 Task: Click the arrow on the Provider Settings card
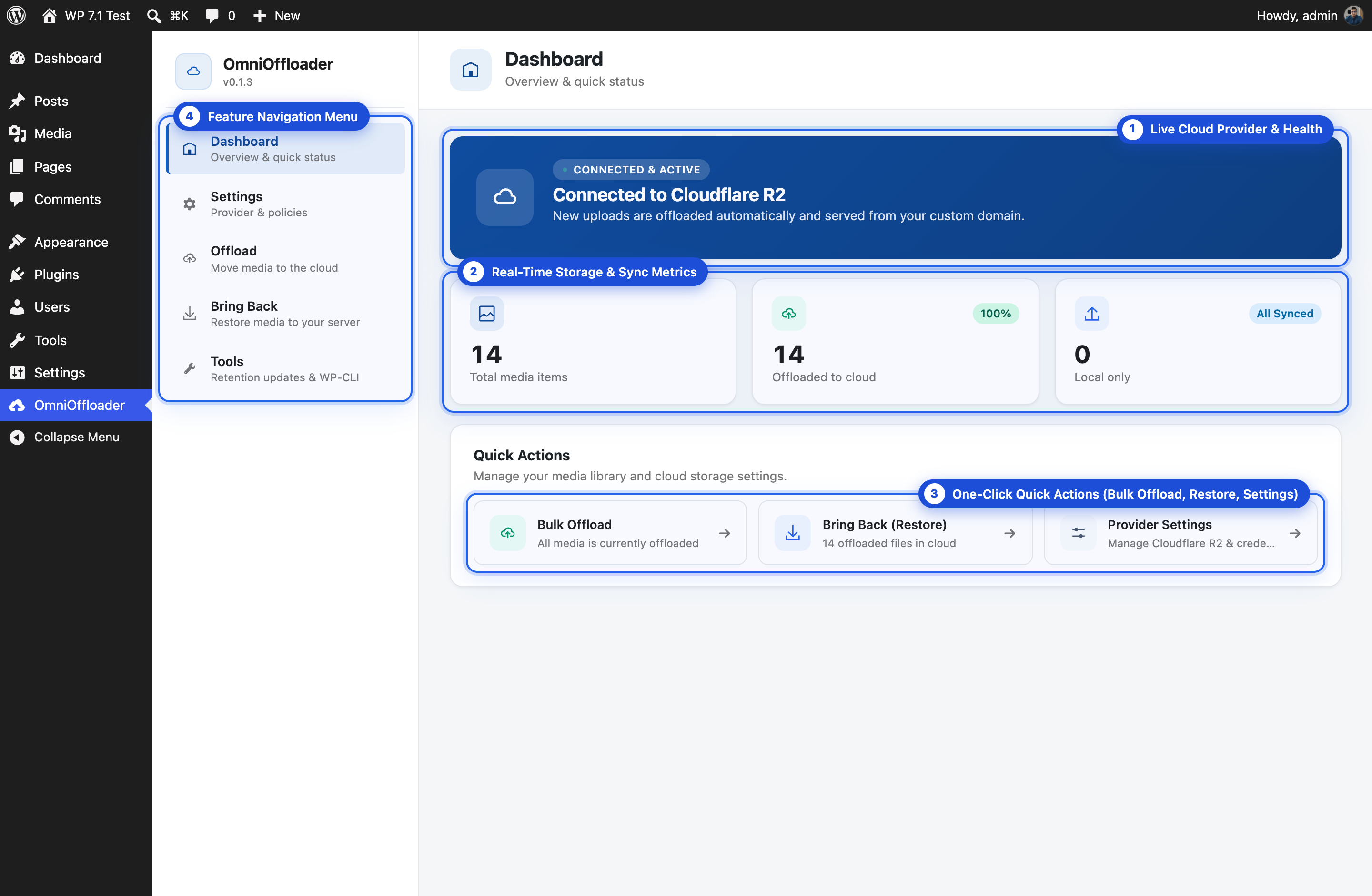pyautogui.click(x=1295, y=533)
